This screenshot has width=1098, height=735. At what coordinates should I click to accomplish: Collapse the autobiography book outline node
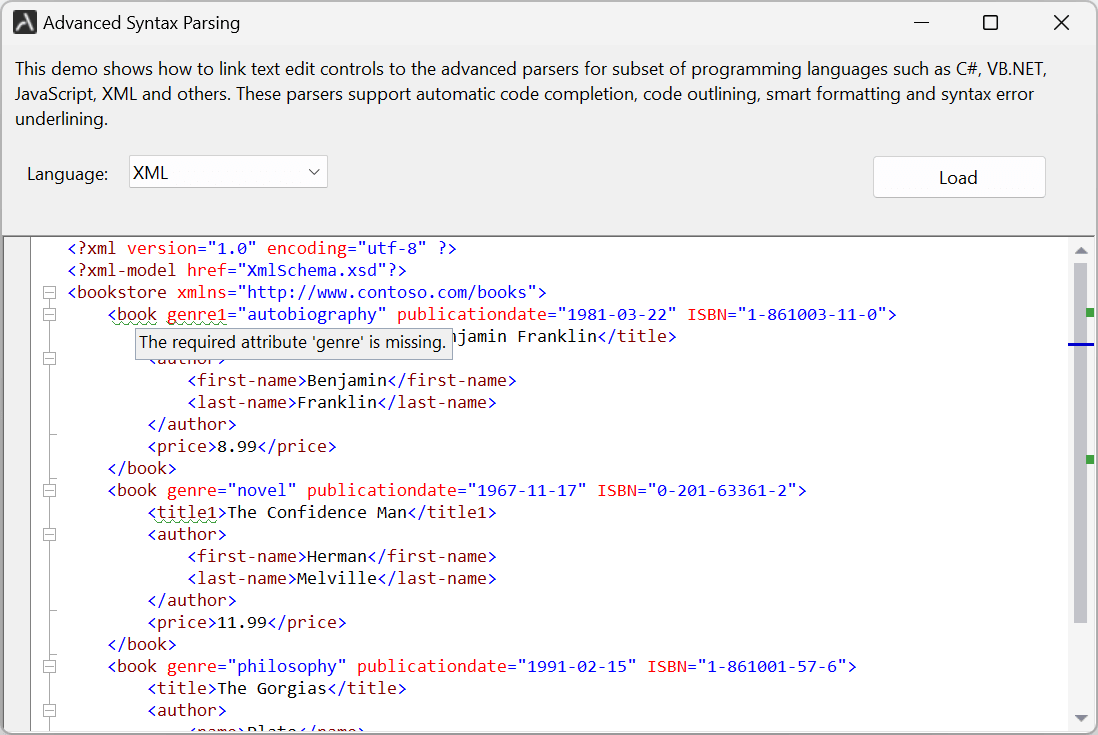[x=49, y=314]
